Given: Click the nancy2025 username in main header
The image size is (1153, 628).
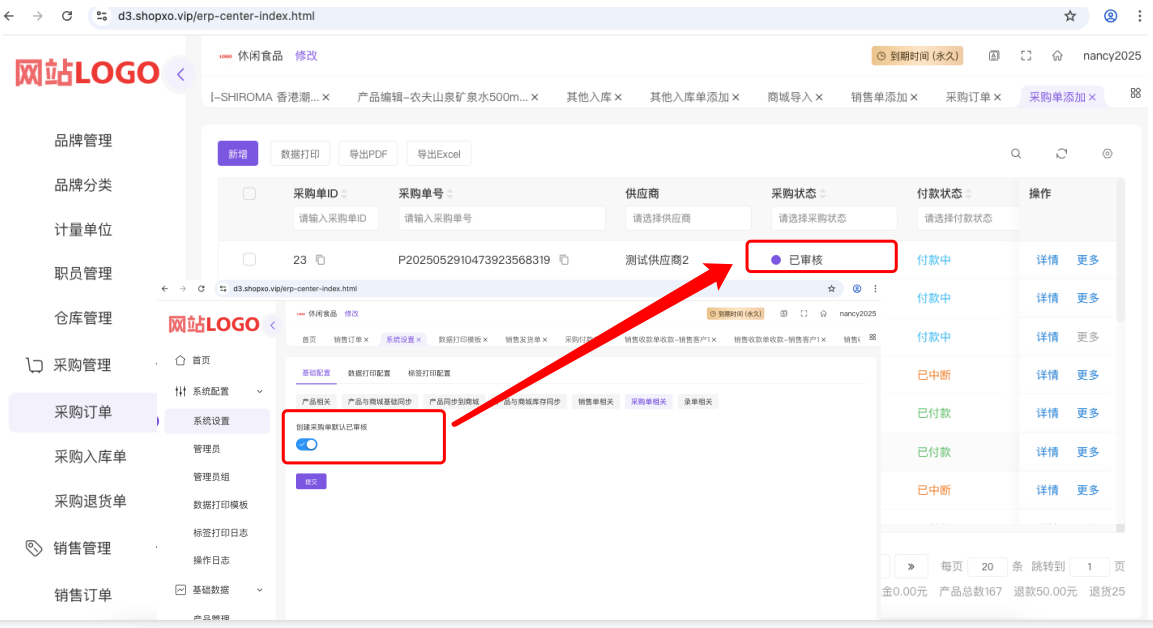Looking at the screenshot, I should [x=1112, y=56].
